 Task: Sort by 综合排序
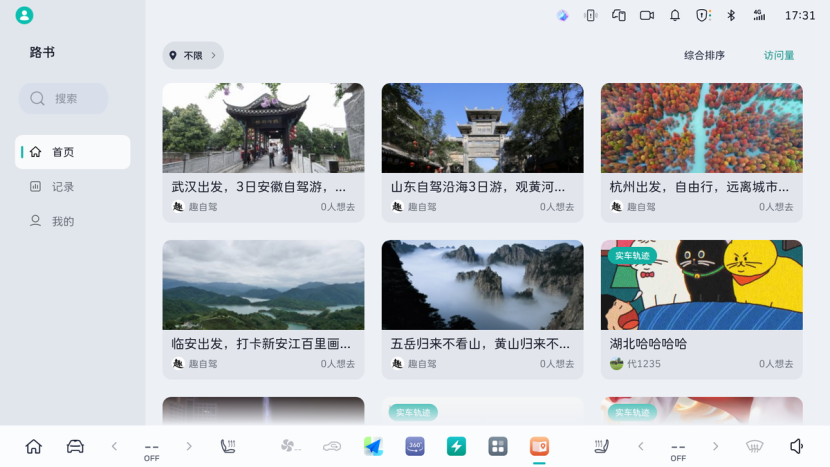pos(704,55)
